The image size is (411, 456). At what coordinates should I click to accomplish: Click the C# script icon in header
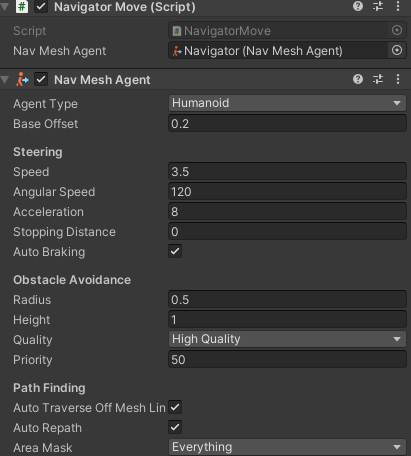coord(22,6)
